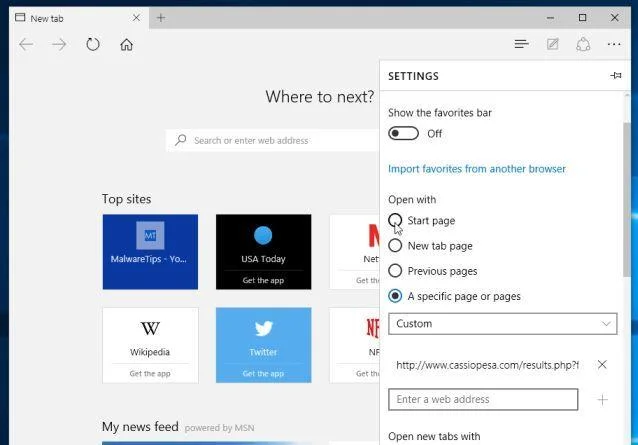
Task: Select Previous pages radio option
Action: (x=395, y=271)
